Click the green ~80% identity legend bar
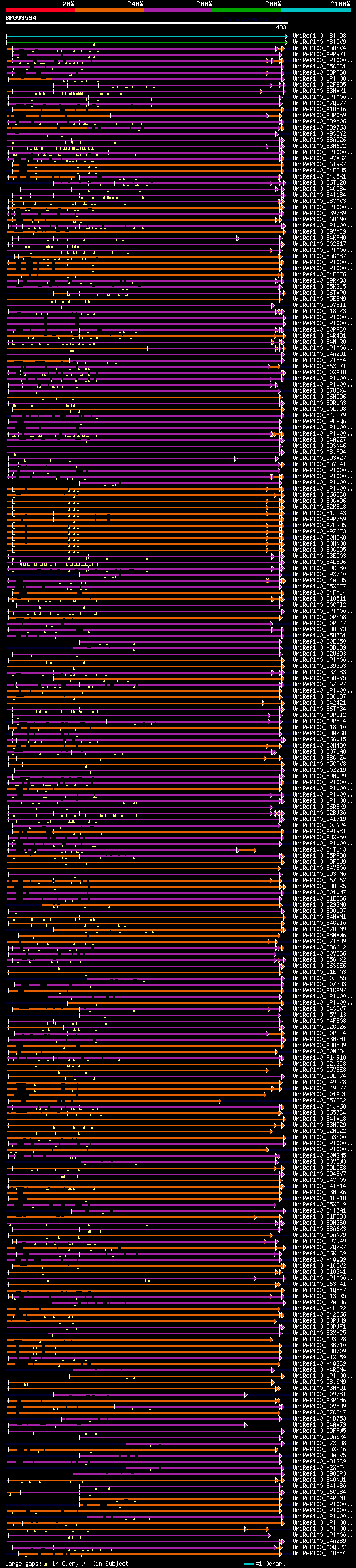The height and width of the screenshot is (1568, 356). tap(247, 11)
